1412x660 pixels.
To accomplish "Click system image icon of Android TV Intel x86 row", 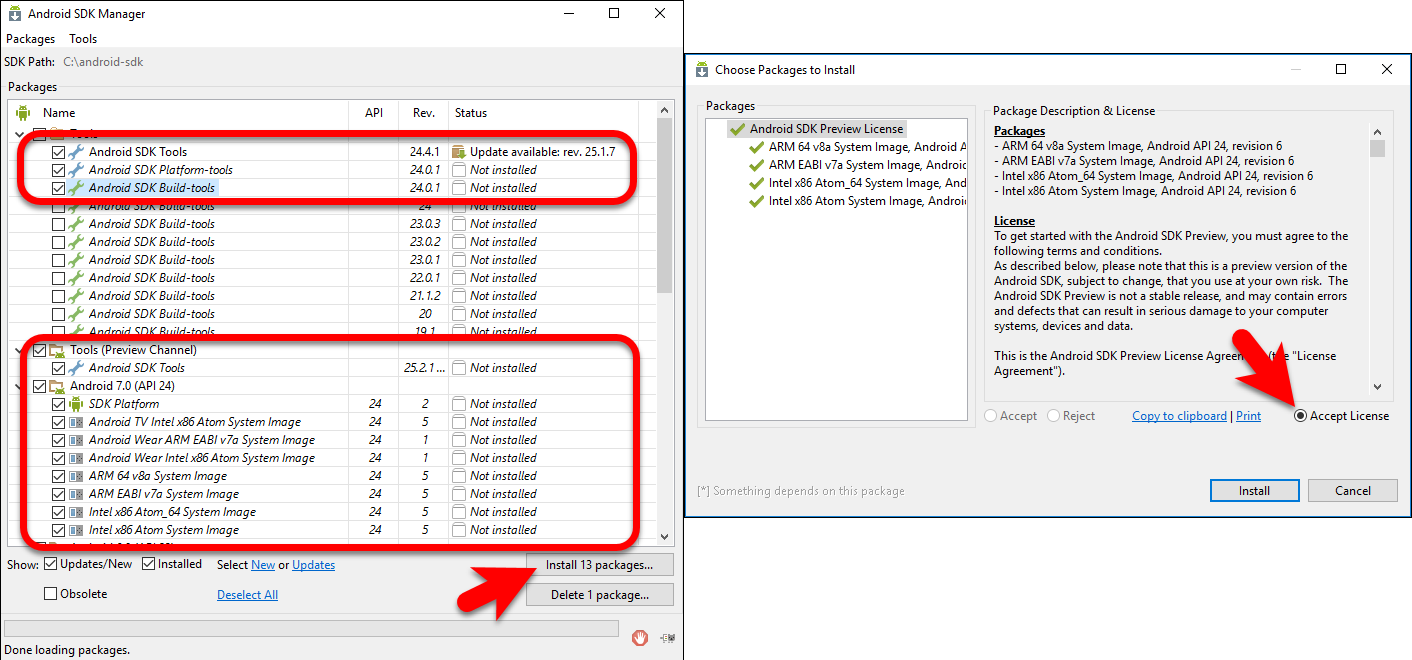I will pos(76,422).
